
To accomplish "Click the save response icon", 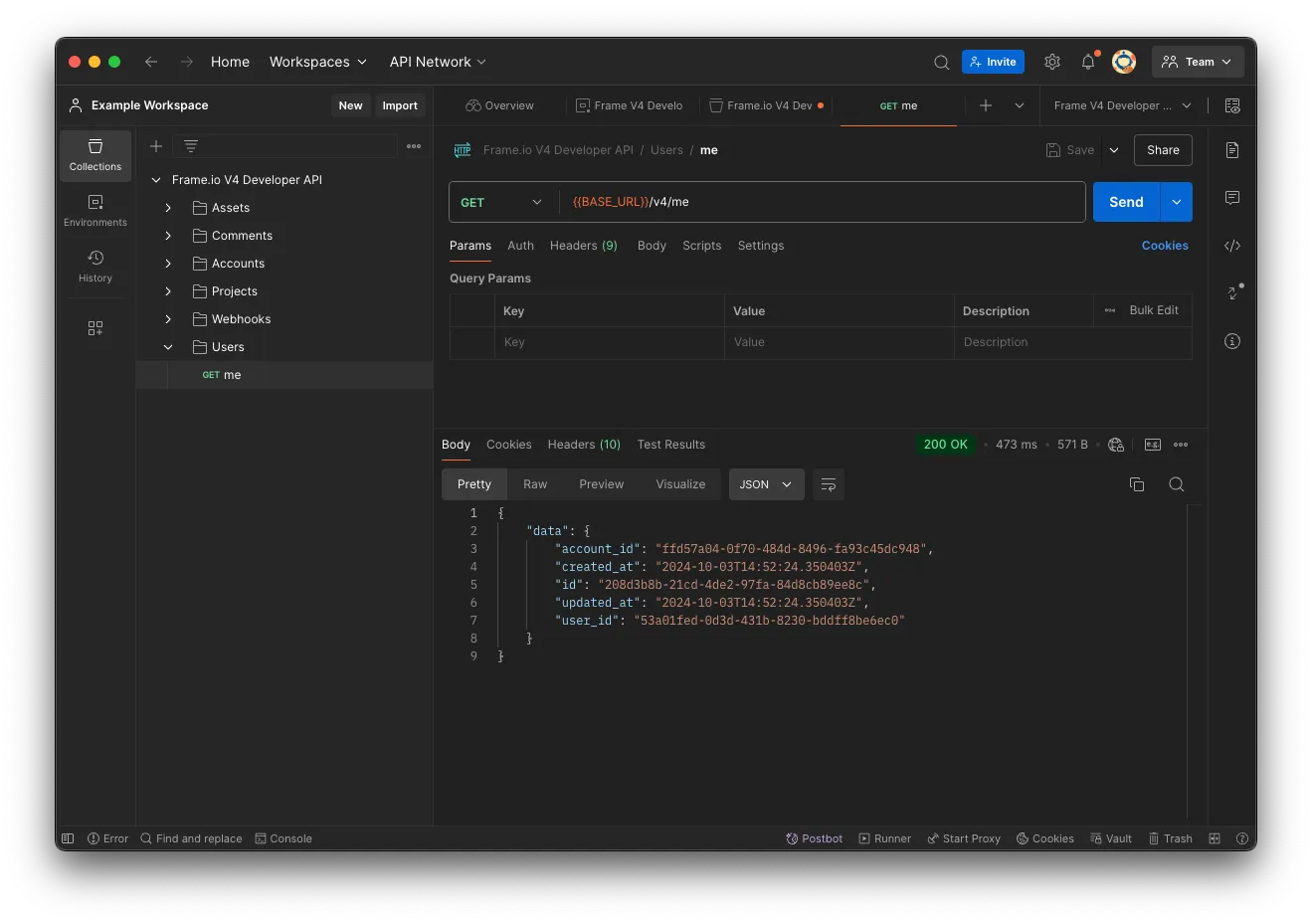I will pyautogui.click(x=1153, y=445).
